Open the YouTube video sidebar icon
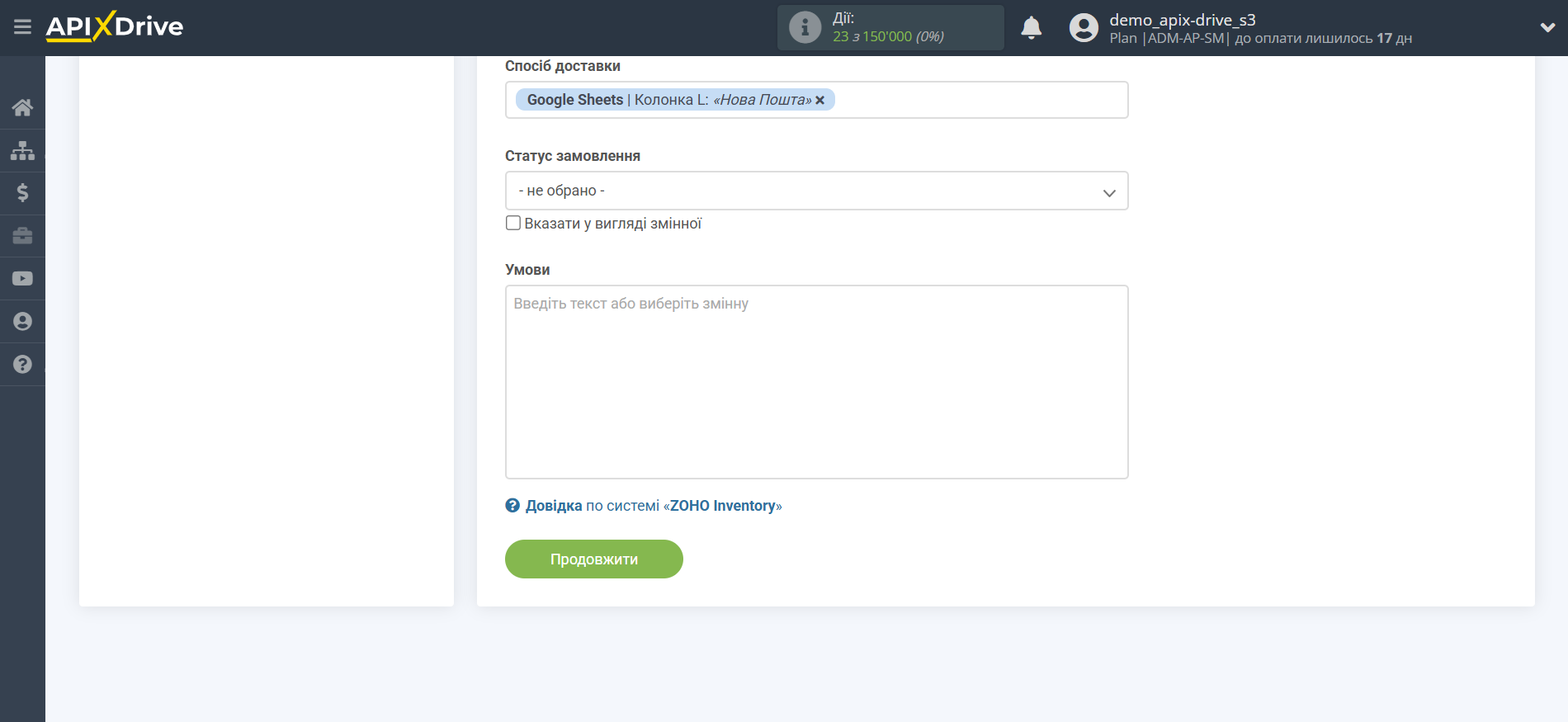The width and height of the screenshot is (1568, 722). click(x=22, y=279)
